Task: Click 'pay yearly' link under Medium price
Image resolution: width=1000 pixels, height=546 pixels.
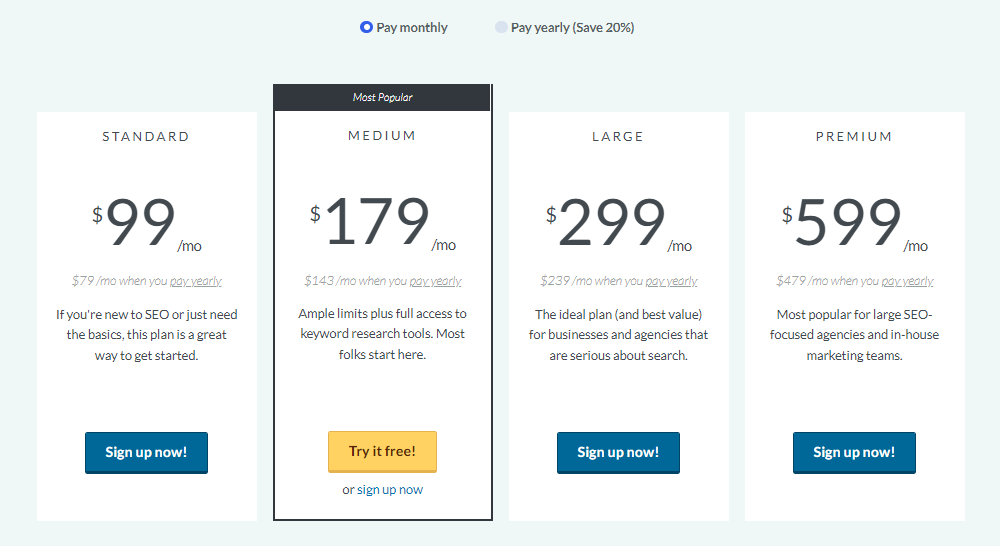Action: point(436,281)
